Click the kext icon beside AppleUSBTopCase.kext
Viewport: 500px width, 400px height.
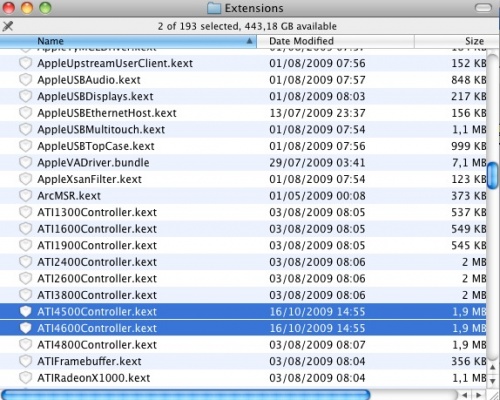coord(25,146)
